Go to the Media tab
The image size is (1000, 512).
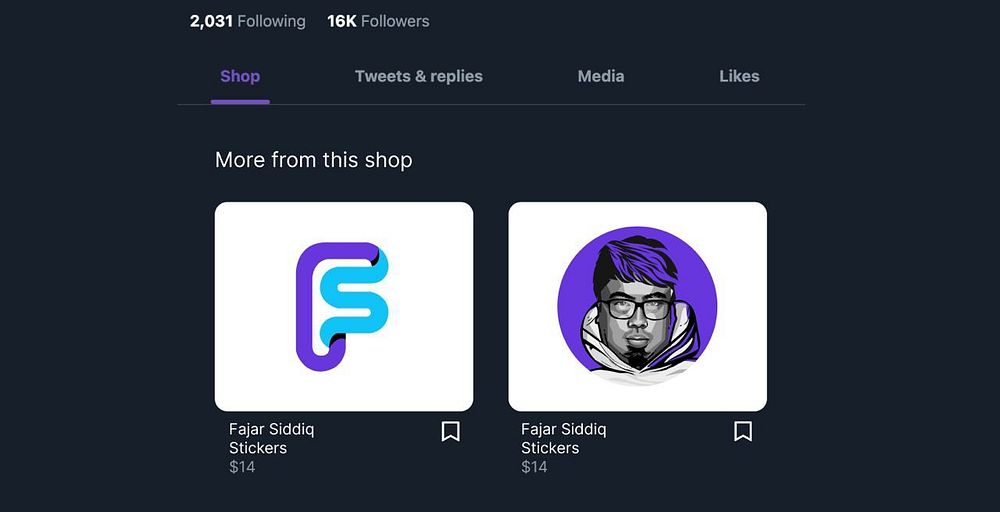601,76
